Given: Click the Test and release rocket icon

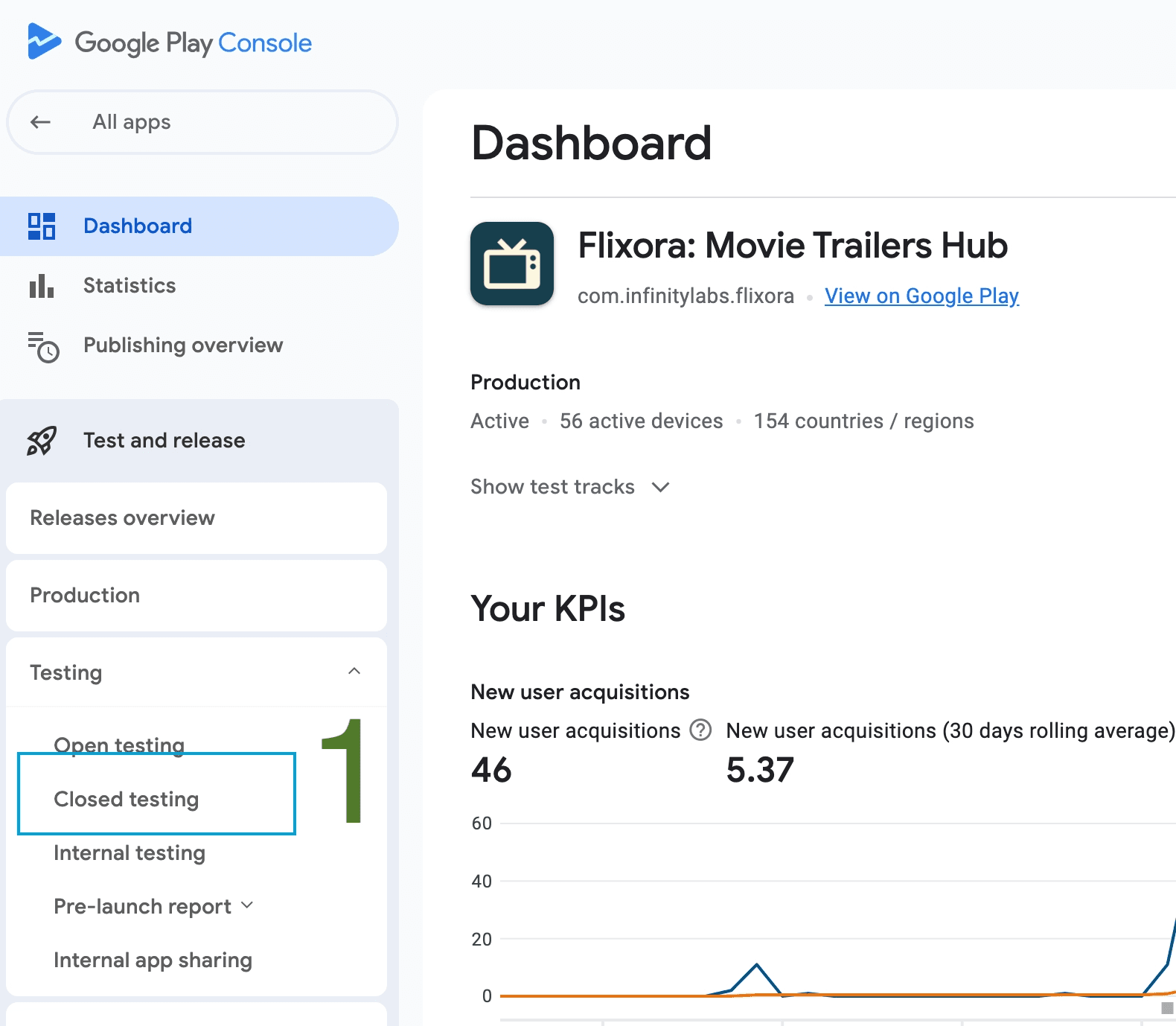Looking at the screenshot, I should coord(42,441).
